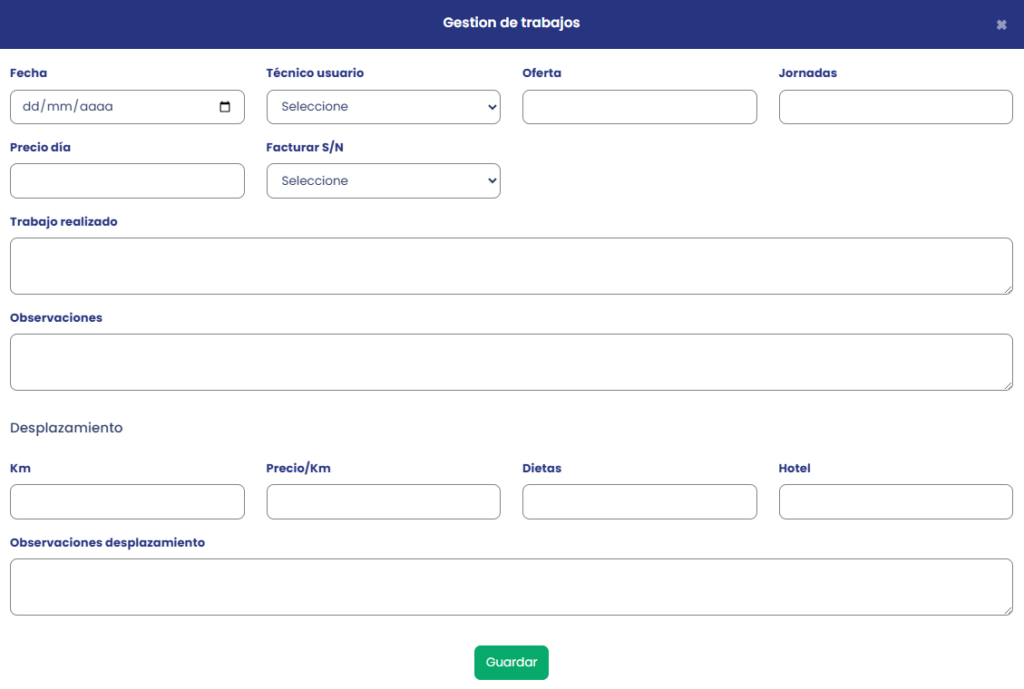Focus the Hotel input field
The height and width of the screenshot is (689, 1024).
895,502
